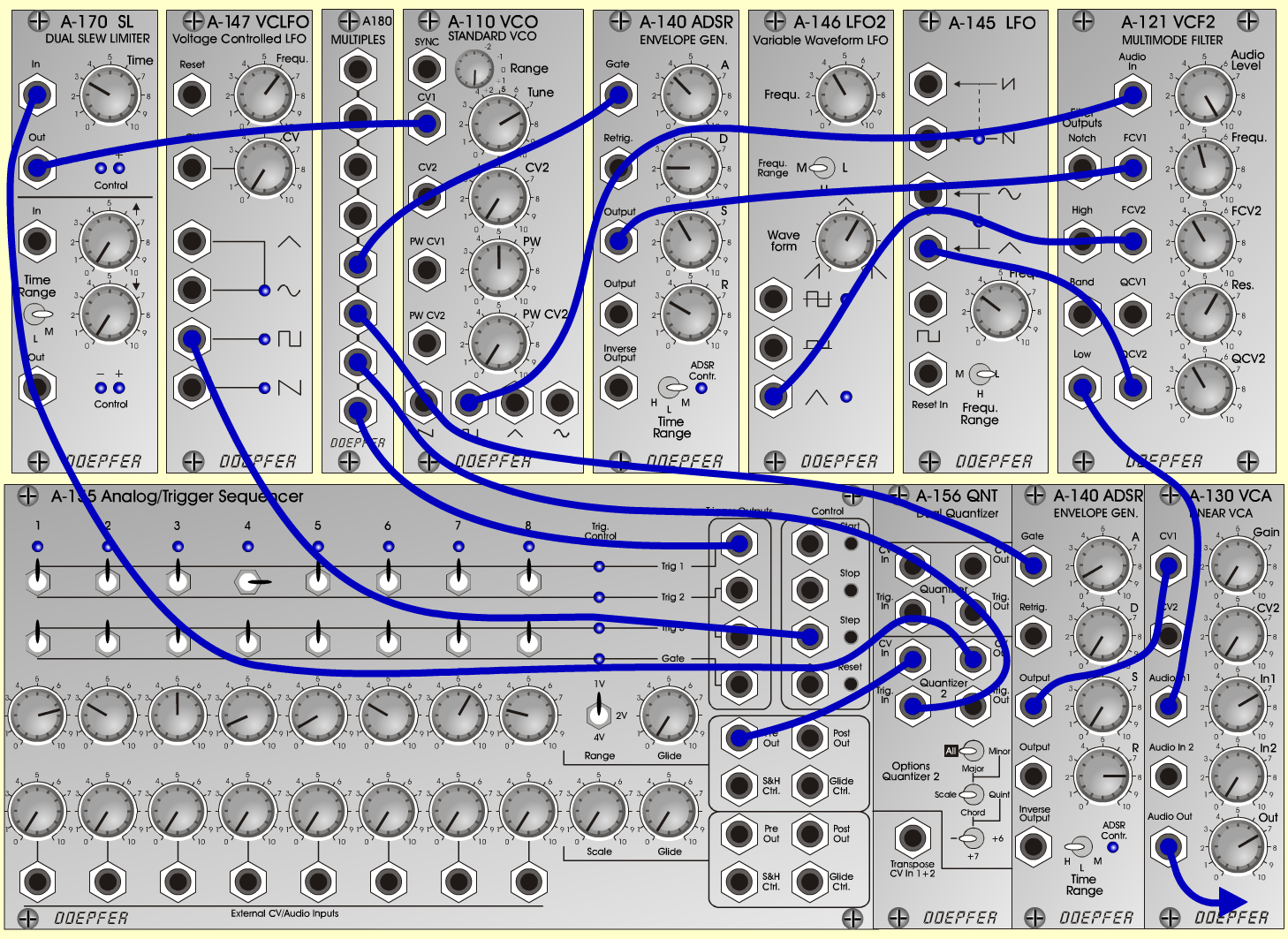Click the Audio In jack on A-121 VCF2

(1133, 95)
